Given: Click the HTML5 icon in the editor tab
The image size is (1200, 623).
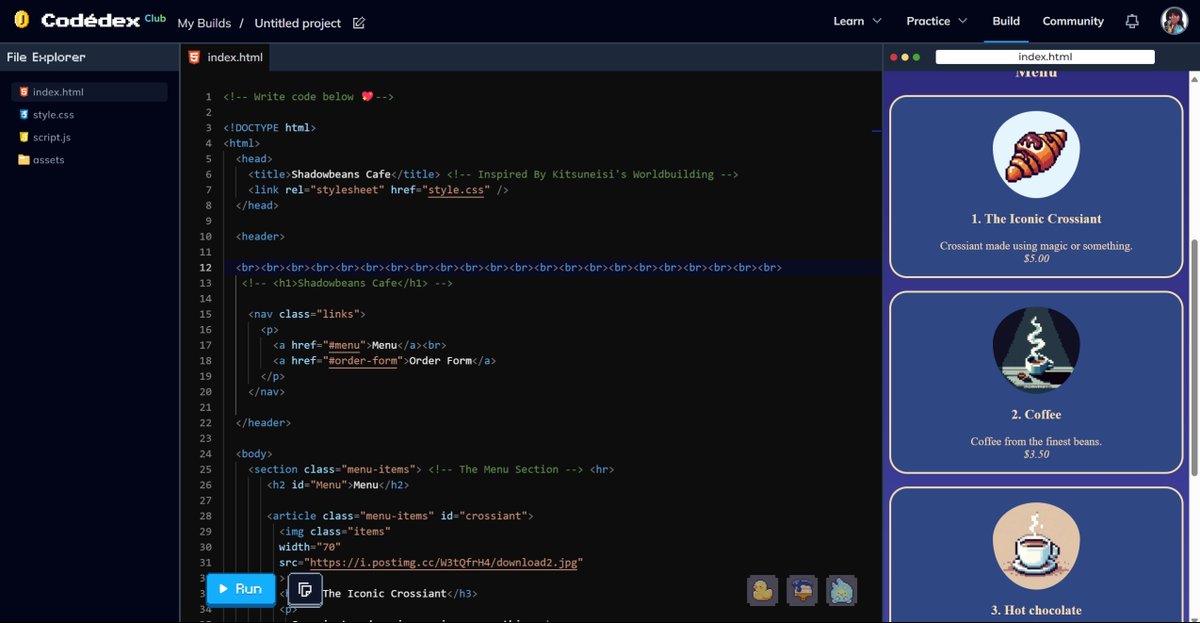Looking at the screenshot, I should coord(194,57).
